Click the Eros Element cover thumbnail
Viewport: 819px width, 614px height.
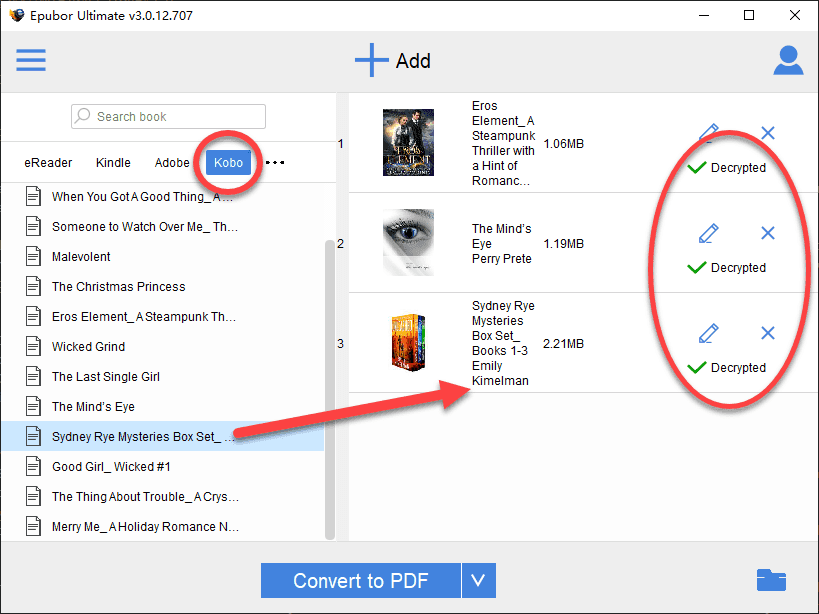408,142
